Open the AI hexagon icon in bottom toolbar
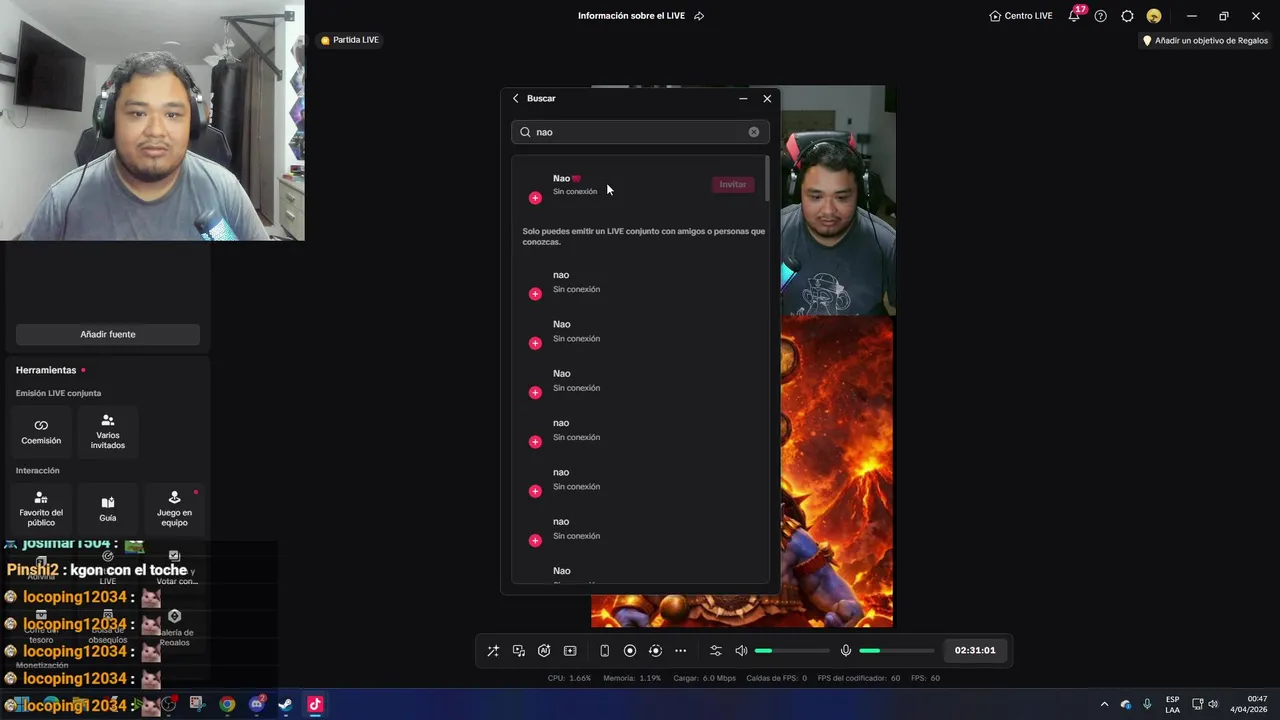 pyautogui.click(x=544, y=651)
